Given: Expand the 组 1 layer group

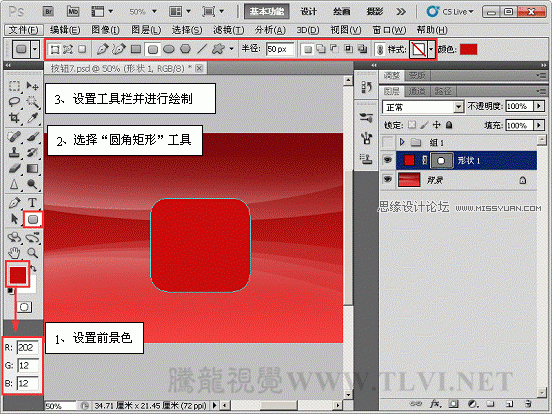Looking at the screenshot, I should [402, 142].
